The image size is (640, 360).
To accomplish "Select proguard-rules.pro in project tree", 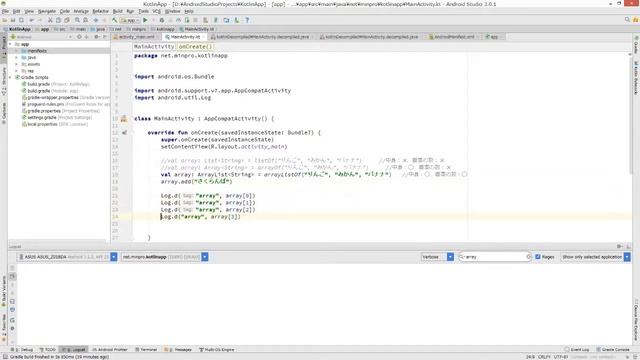I will [x=45, y=104].
